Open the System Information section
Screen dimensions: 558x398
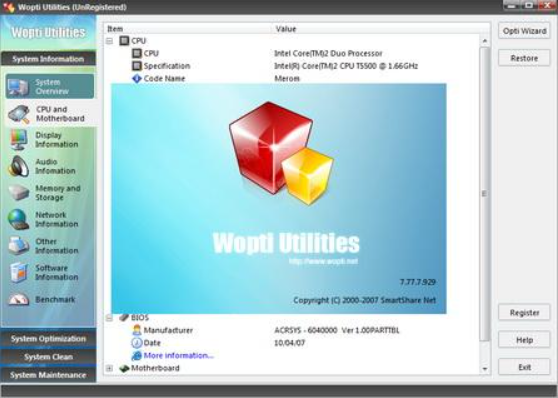point(48,59)
